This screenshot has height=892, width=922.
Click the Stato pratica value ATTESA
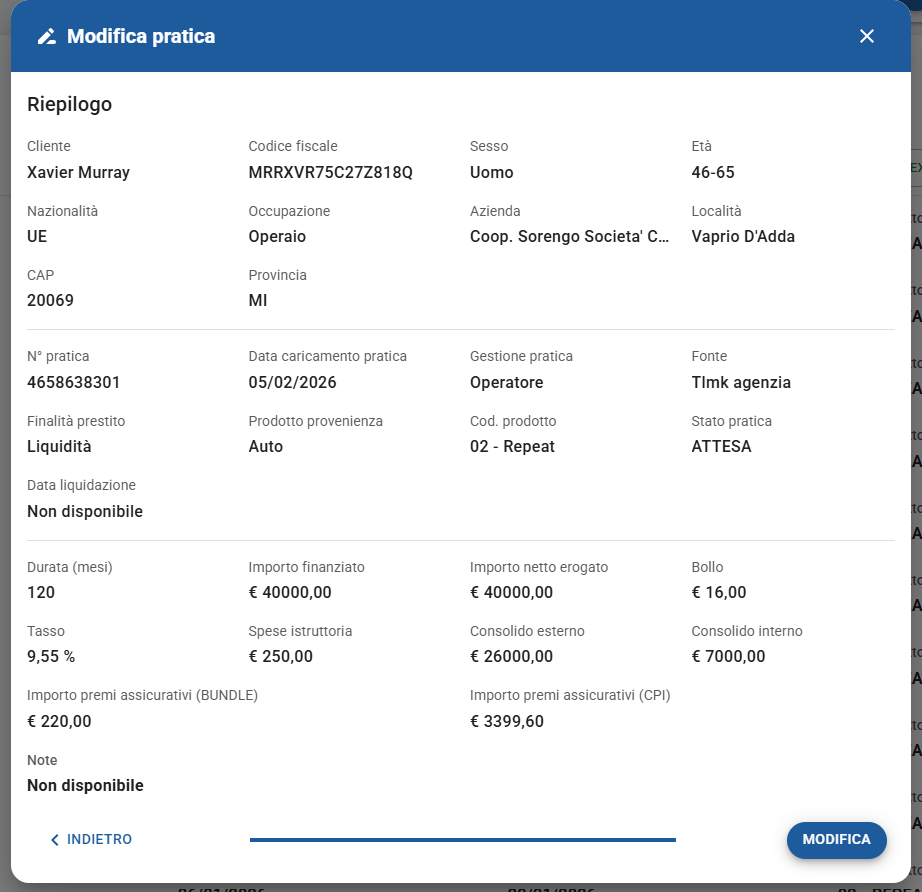[721, 447]
